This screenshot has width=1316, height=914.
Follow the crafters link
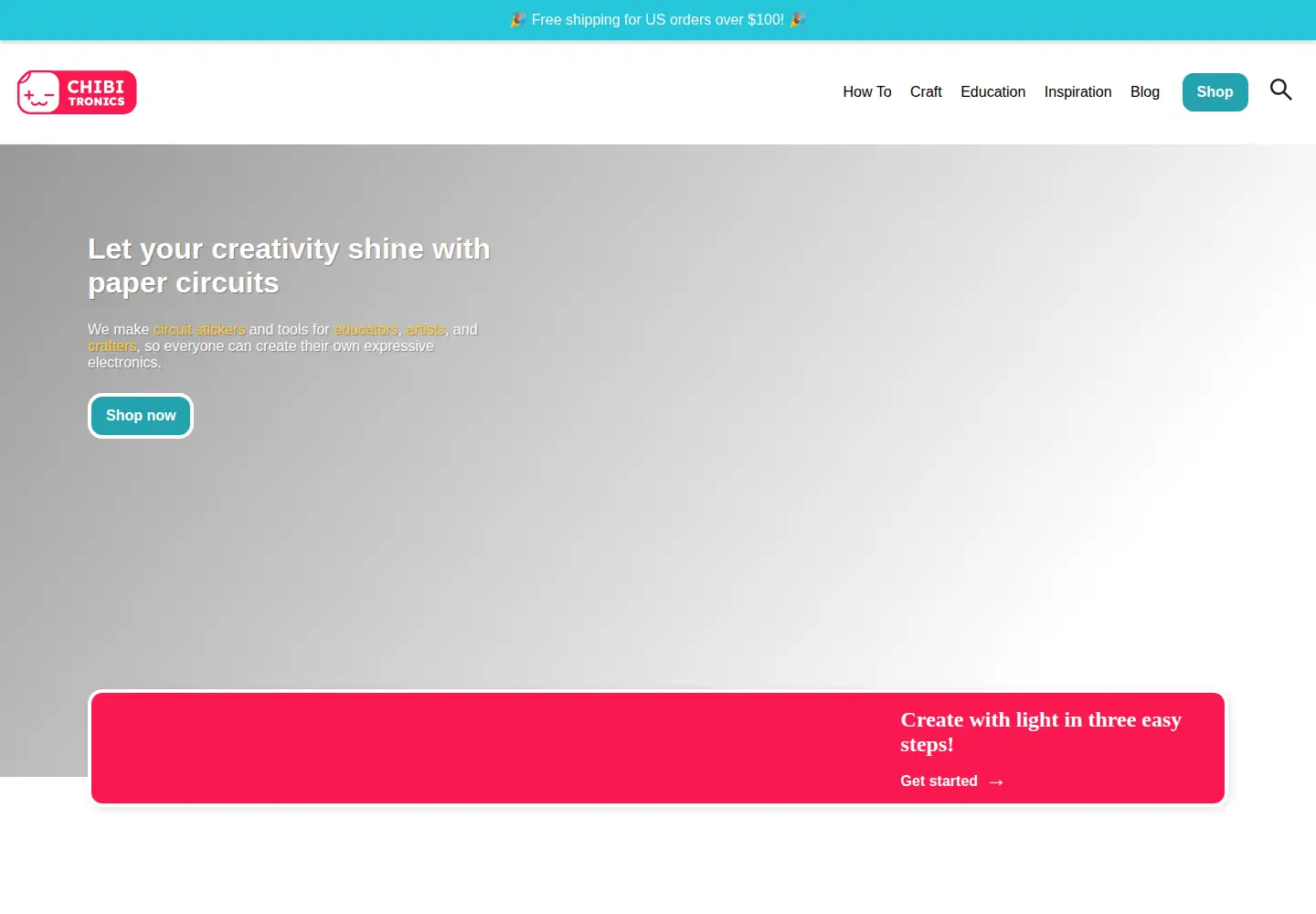click(111, 346)
